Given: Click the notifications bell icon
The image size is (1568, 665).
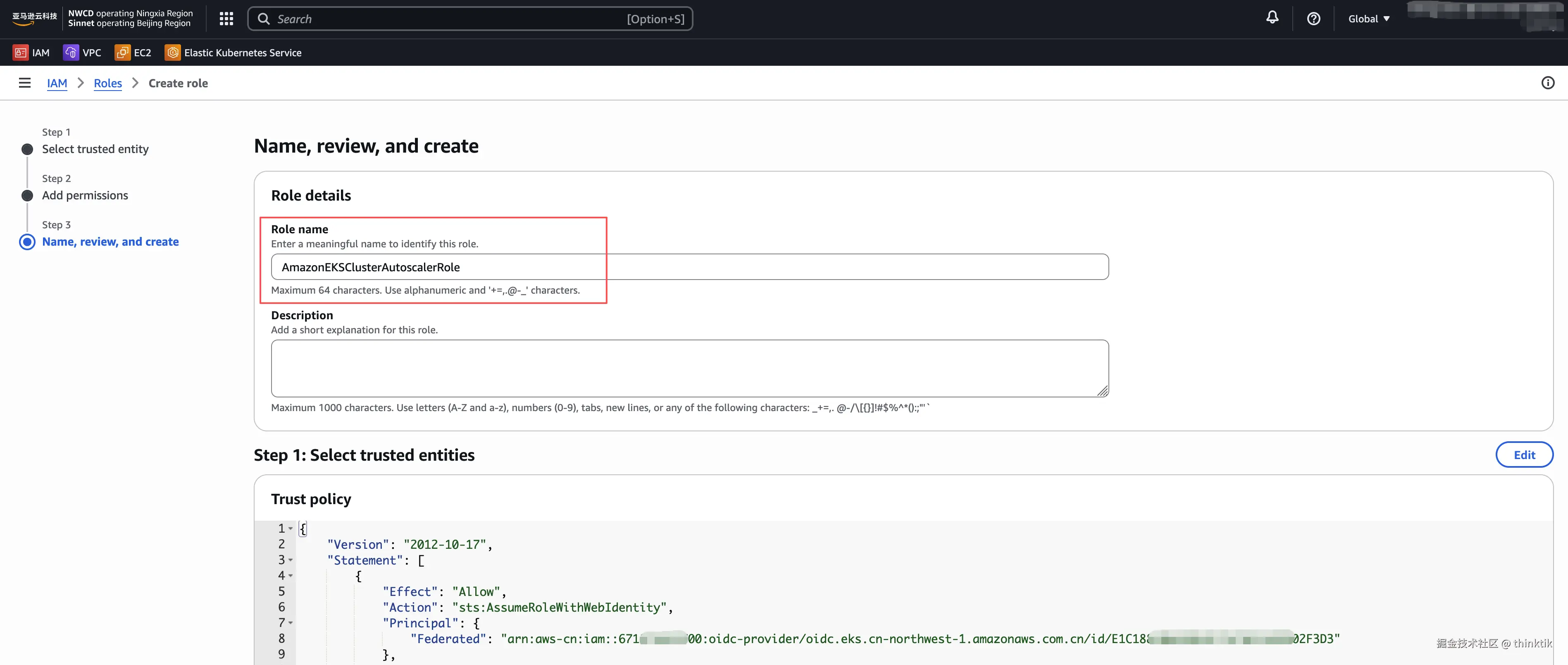Looking at the screenshot, I should (1272, 18).
